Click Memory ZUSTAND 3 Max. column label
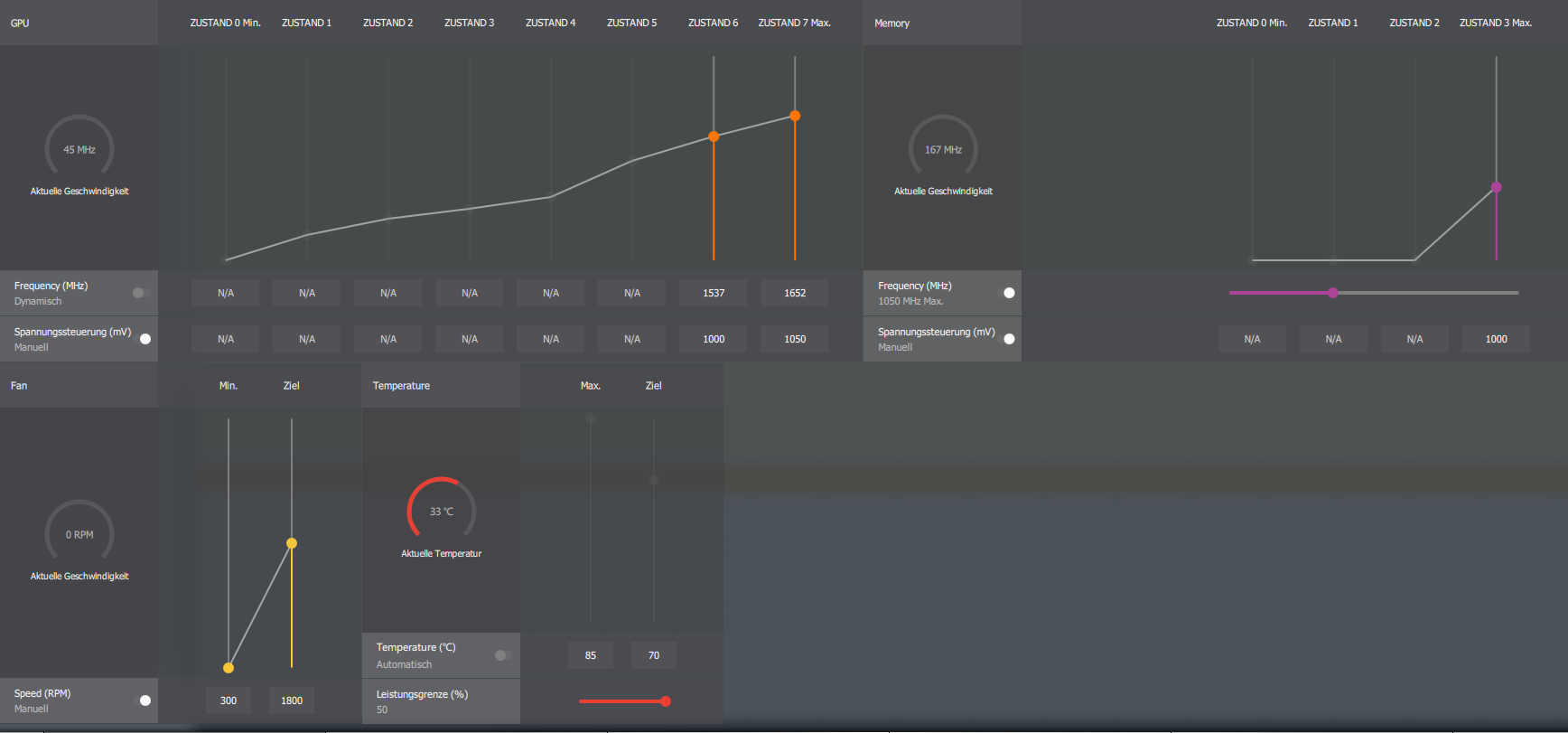Viewport: 1568px width, 733px height. pyautogui.click(x=1497, y=23)
